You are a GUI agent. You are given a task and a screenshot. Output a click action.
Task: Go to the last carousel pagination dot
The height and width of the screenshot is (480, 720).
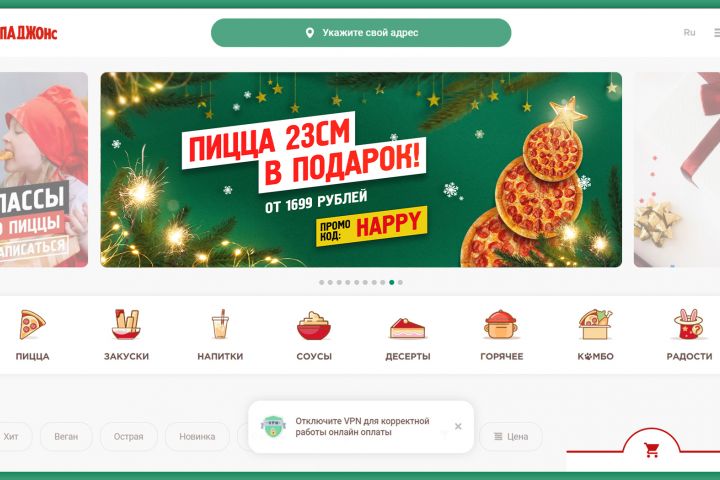pos(400,282)
